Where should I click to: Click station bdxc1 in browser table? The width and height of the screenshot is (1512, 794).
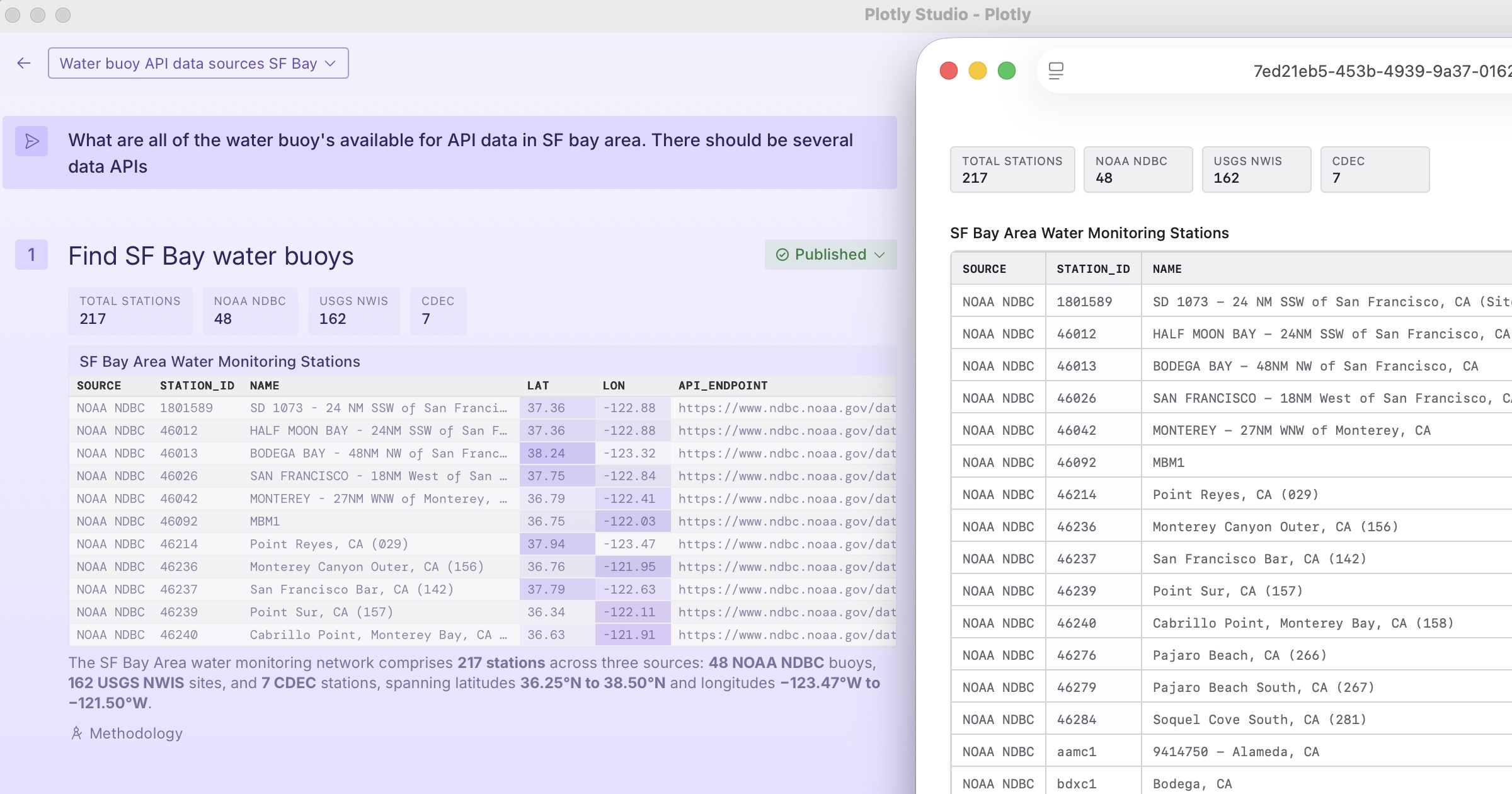pyautogui.click(x=1077, y=784)
